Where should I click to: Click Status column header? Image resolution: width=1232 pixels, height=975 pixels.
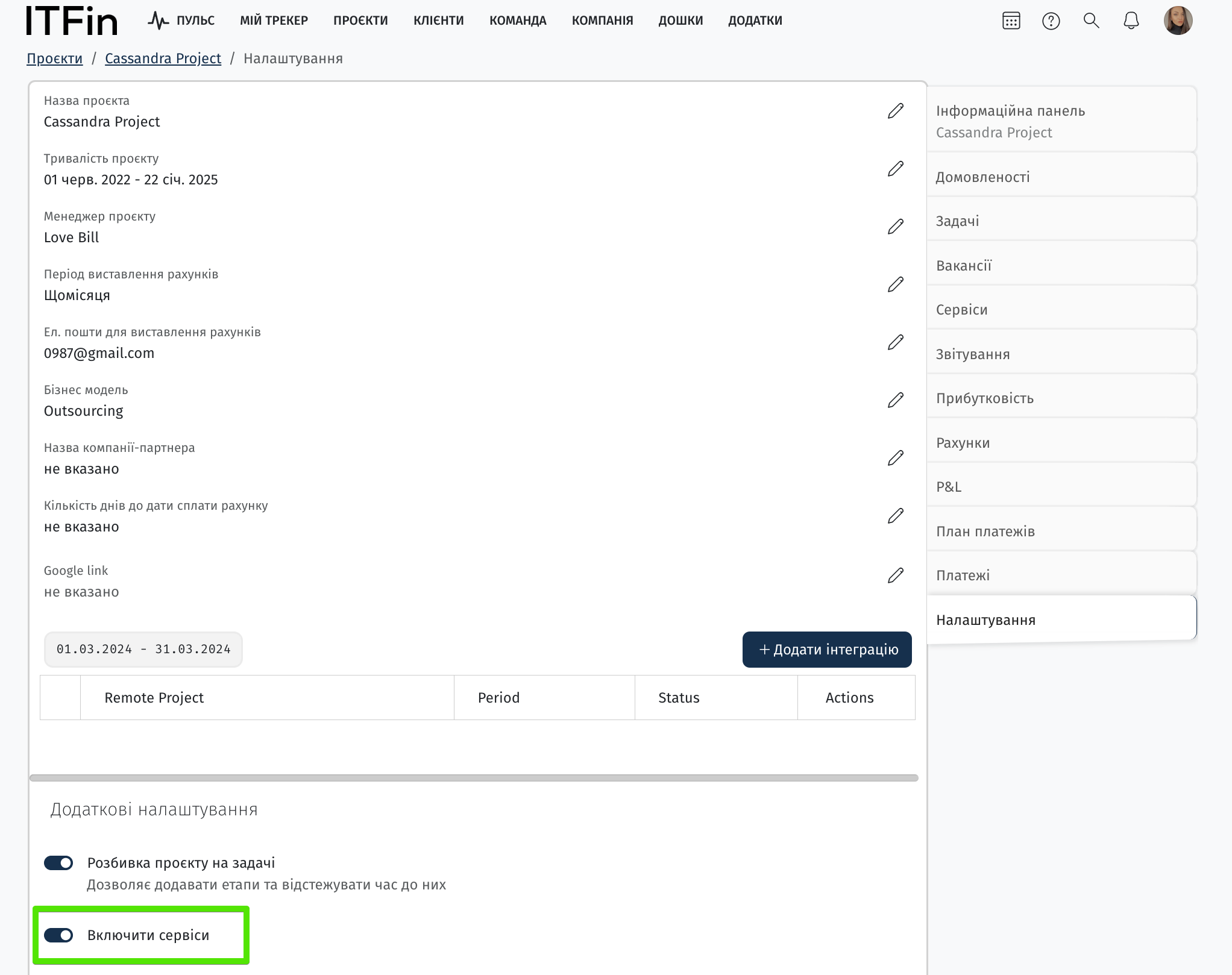(x=716, y=698)
